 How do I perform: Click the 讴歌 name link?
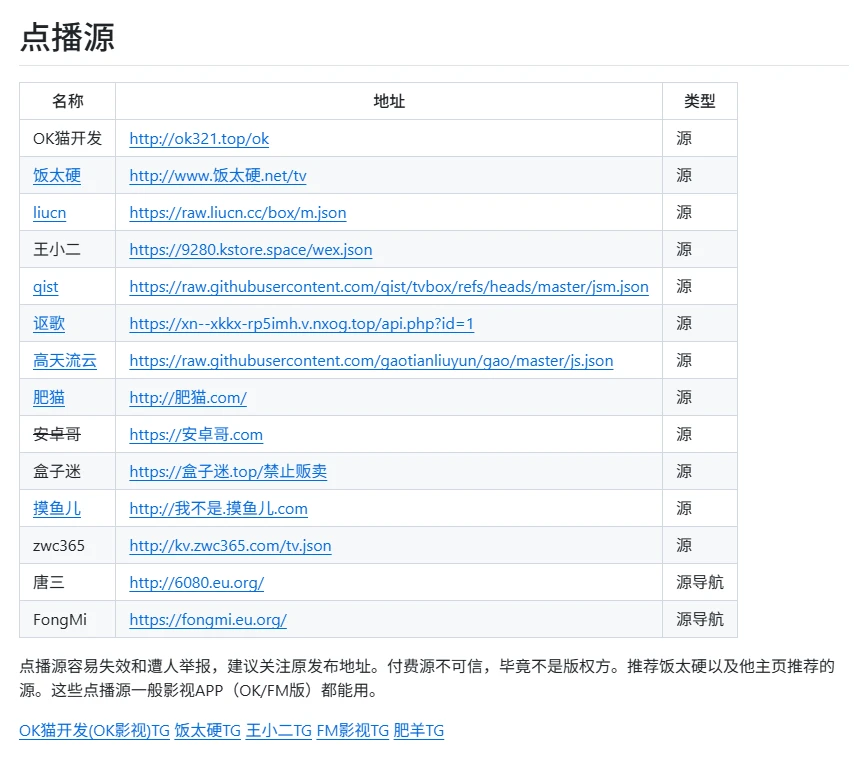(49, 324)
